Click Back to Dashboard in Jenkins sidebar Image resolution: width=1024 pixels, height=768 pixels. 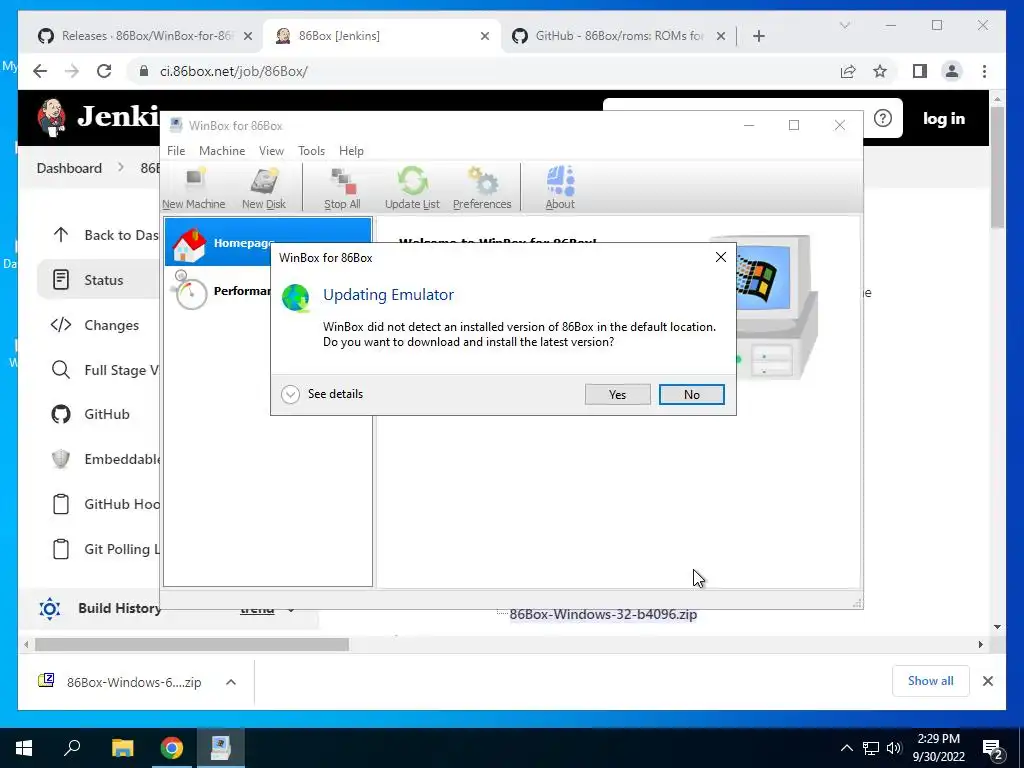pos(99,235)
